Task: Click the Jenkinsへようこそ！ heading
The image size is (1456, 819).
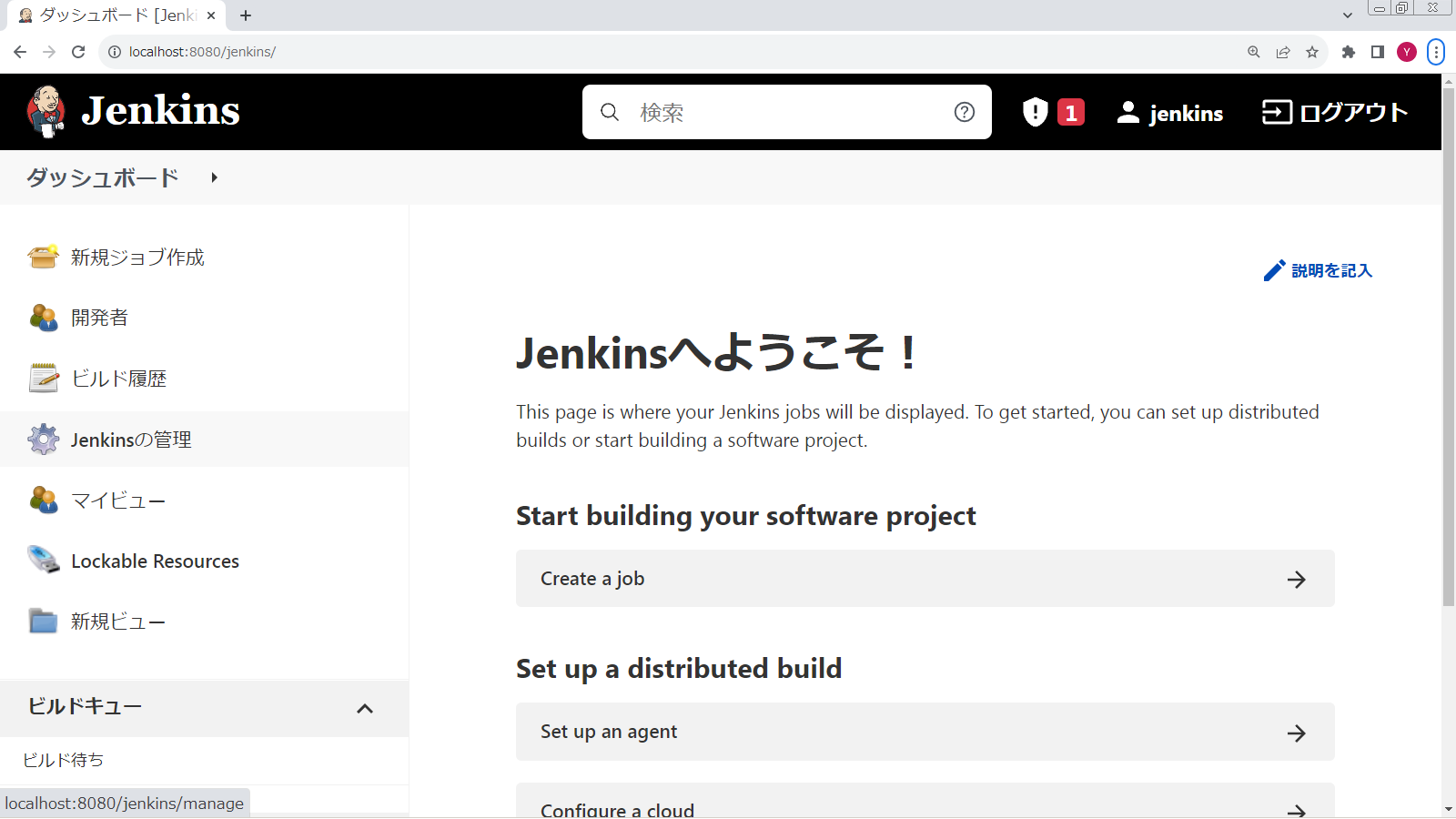Action: (x=716, y=352)
